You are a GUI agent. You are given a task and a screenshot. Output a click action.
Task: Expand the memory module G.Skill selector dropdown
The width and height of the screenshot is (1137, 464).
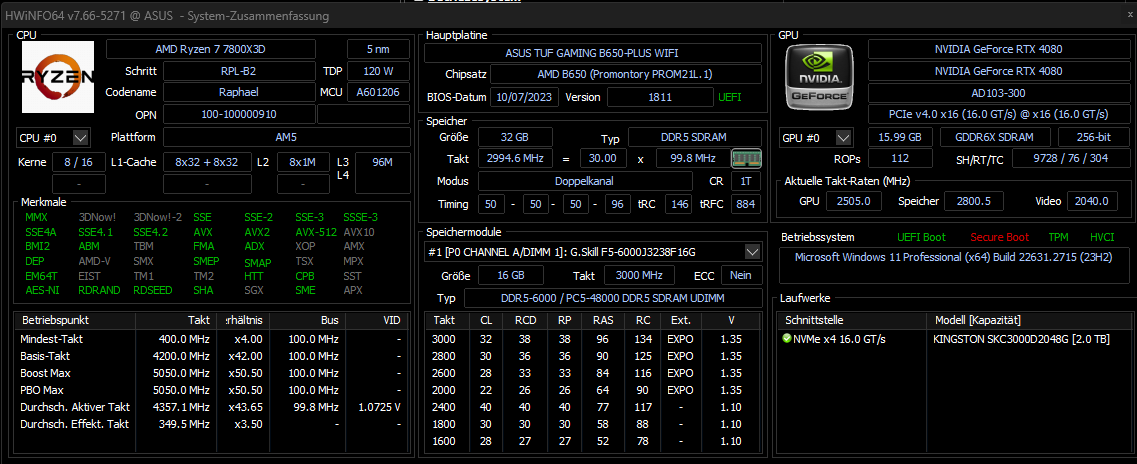[x=593, y=252]
